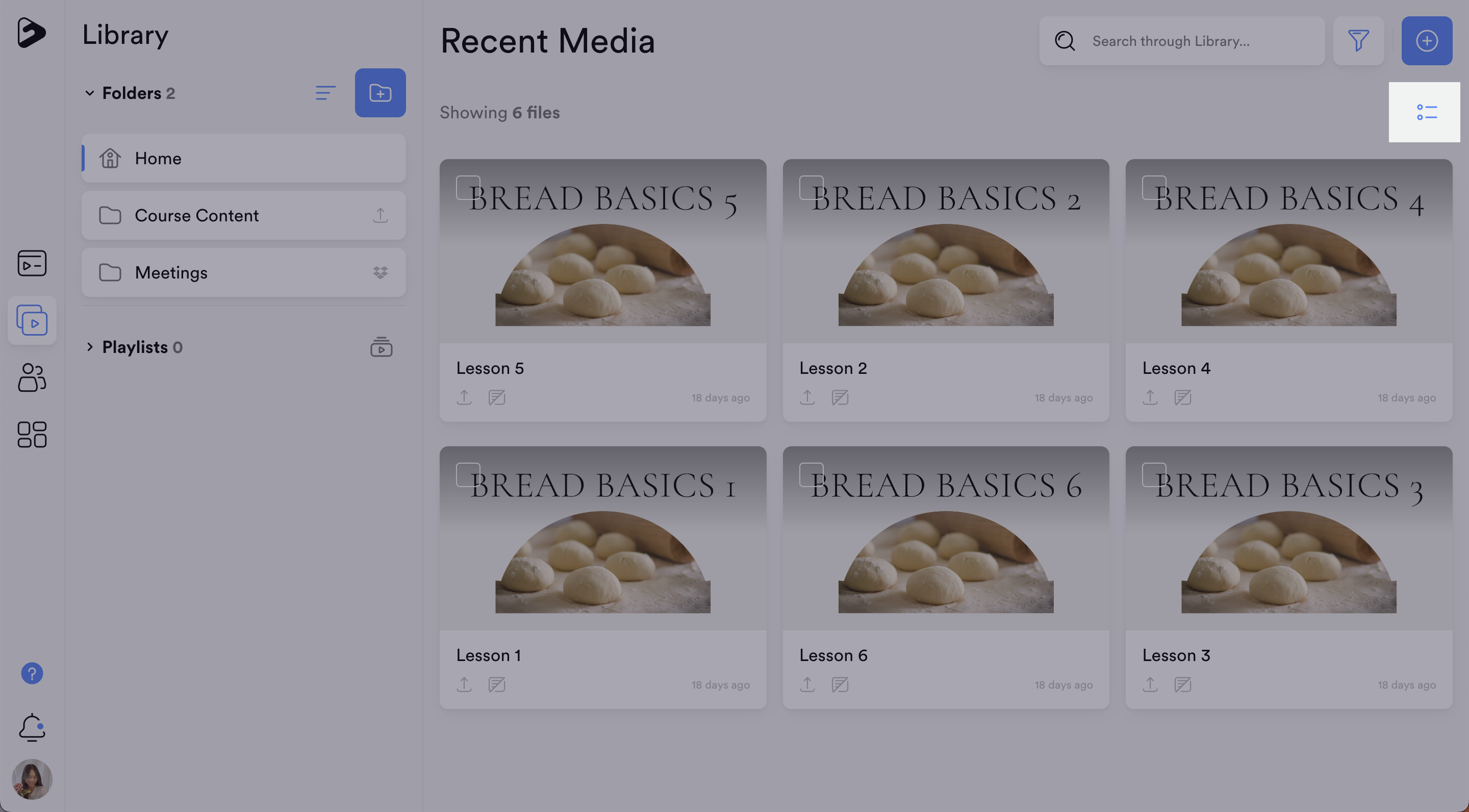Check the Lesson 6 selection box
Screen dimensions: 1469x812
point(811,474)
